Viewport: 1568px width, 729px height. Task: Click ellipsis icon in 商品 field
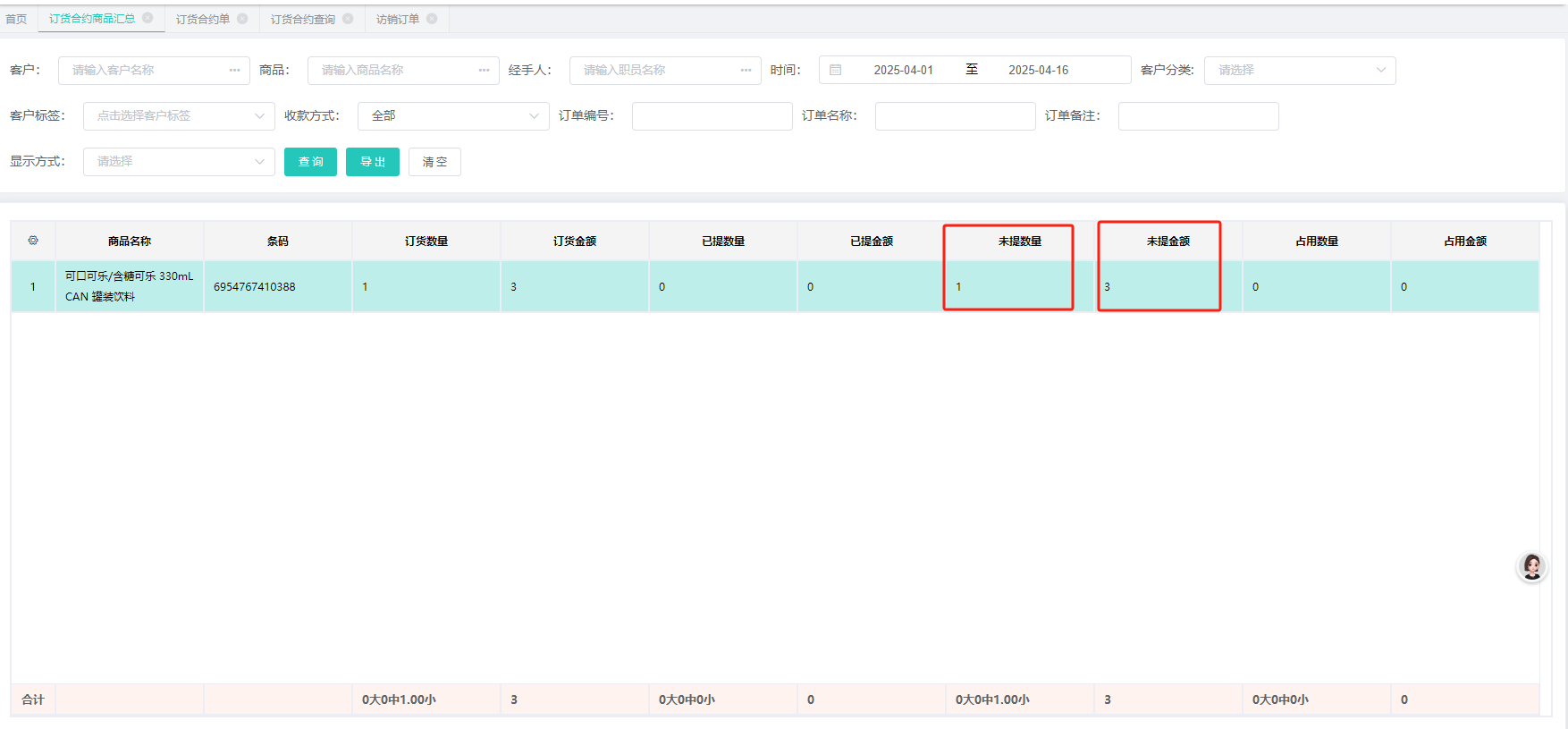pos(484,70)
